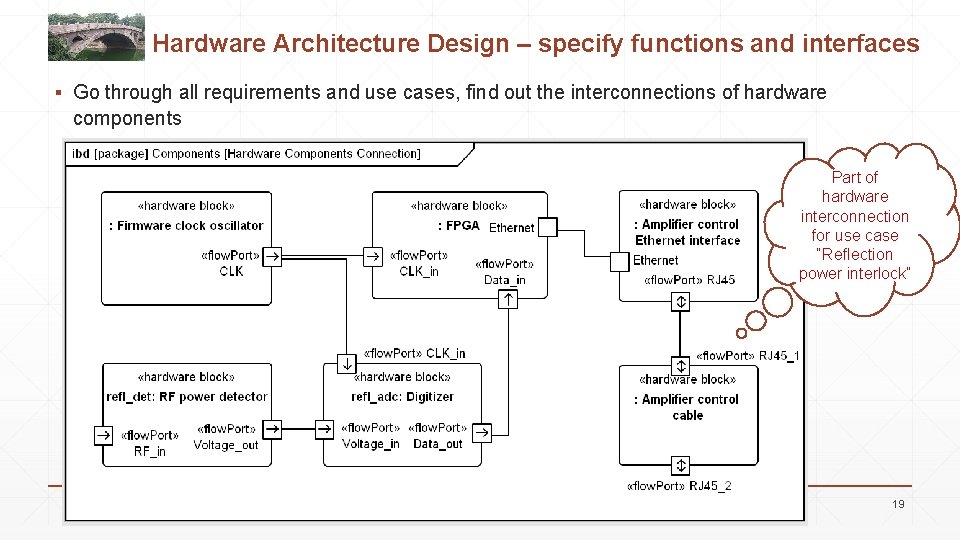Select ': Amplifier control Ethernet interface' name
960x540 pixels.
688,232
